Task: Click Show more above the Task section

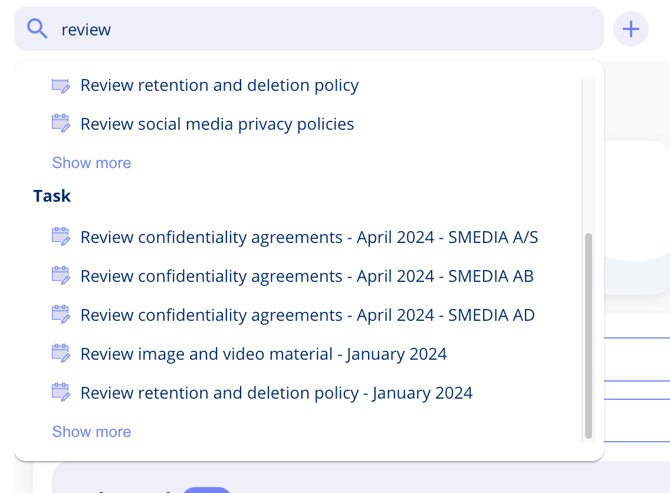Action: [91, 163]
